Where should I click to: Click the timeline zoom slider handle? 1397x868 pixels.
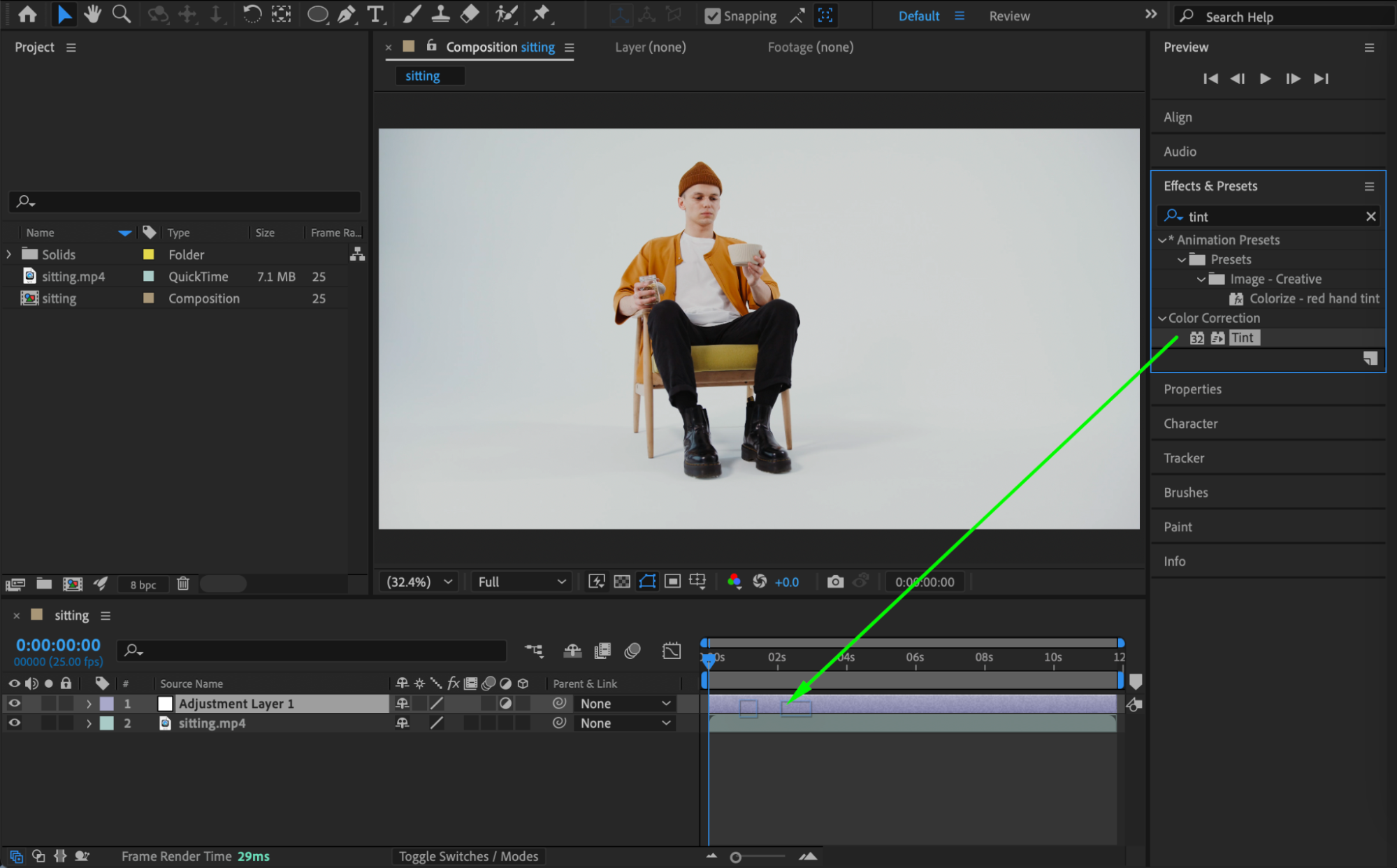(735, 857)
